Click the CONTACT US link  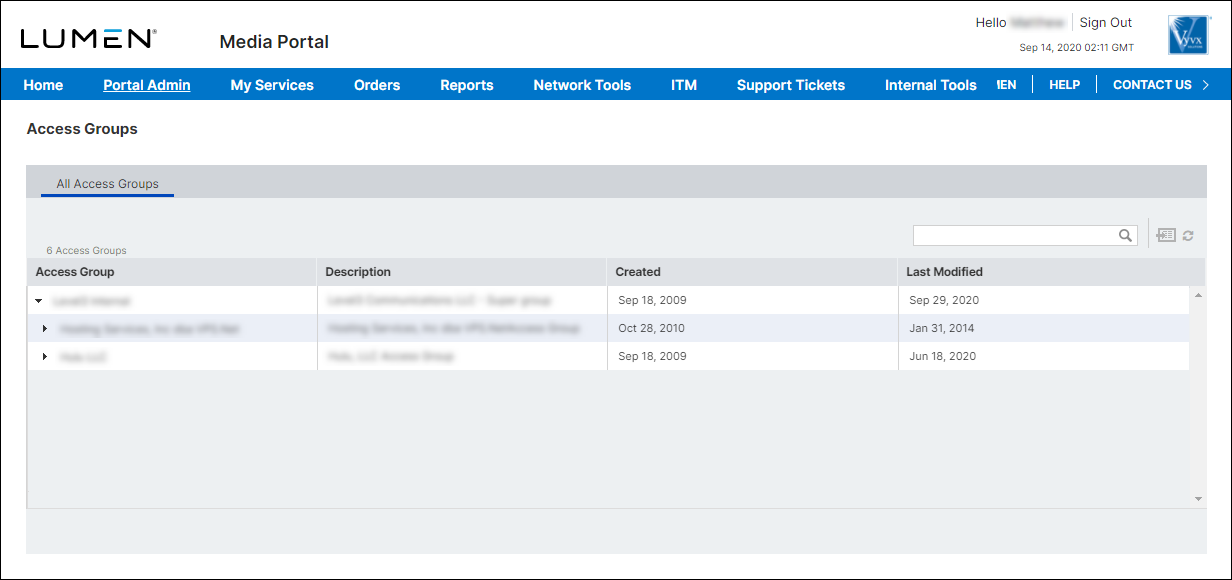click(1152, 85)
